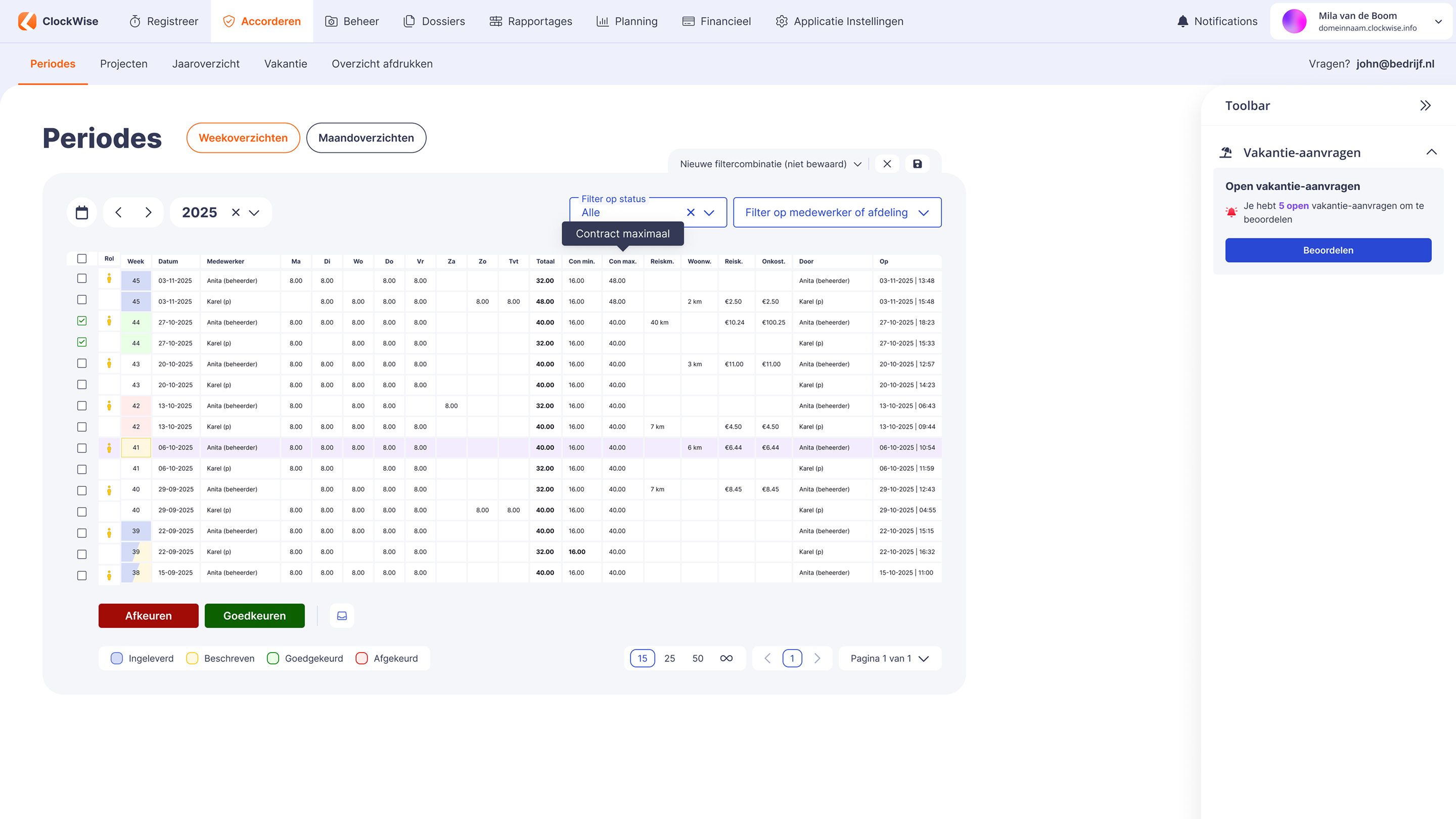Switch to the Jaaroverzicht tab
The image size is (1456, 819).
(x=206, y=64)
